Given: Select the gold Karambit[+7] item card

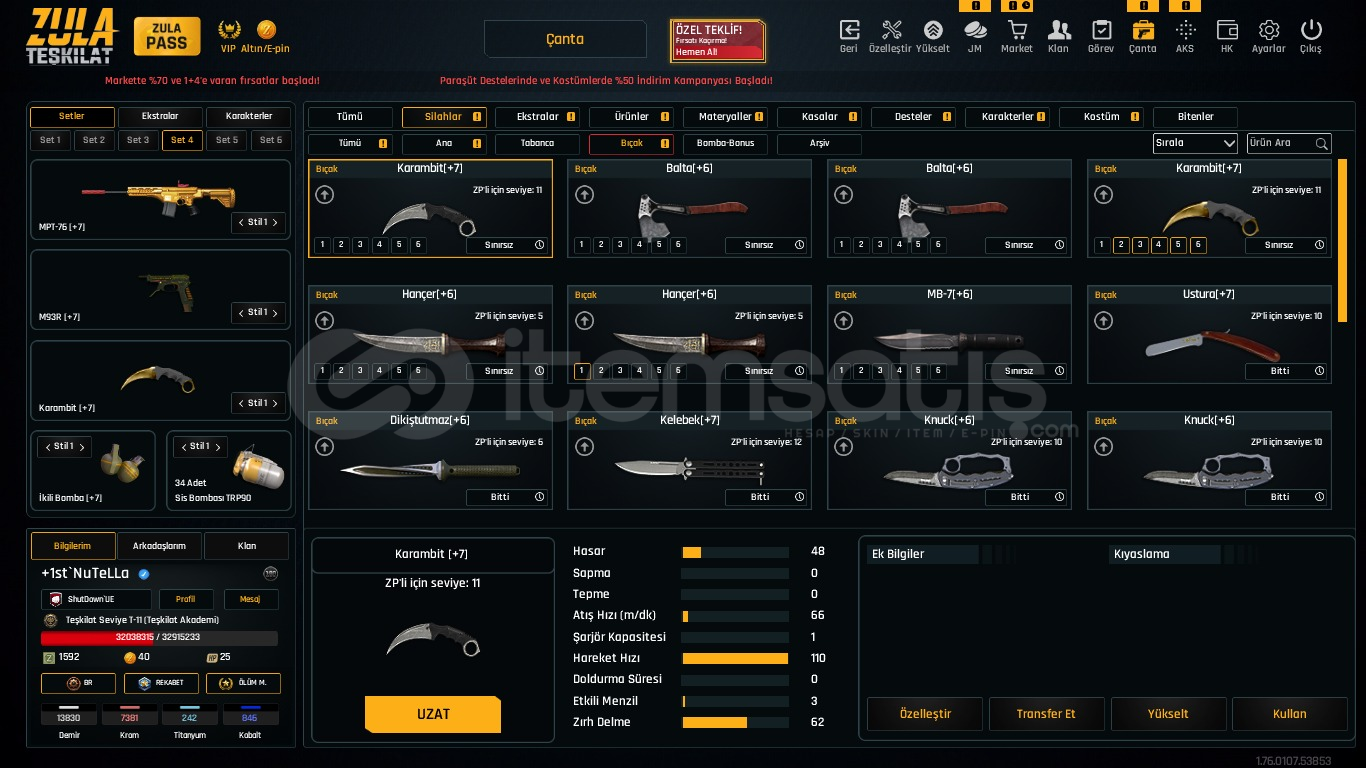Looking at the screenshot, I should pyautogui.click(x=1209, y=209).
